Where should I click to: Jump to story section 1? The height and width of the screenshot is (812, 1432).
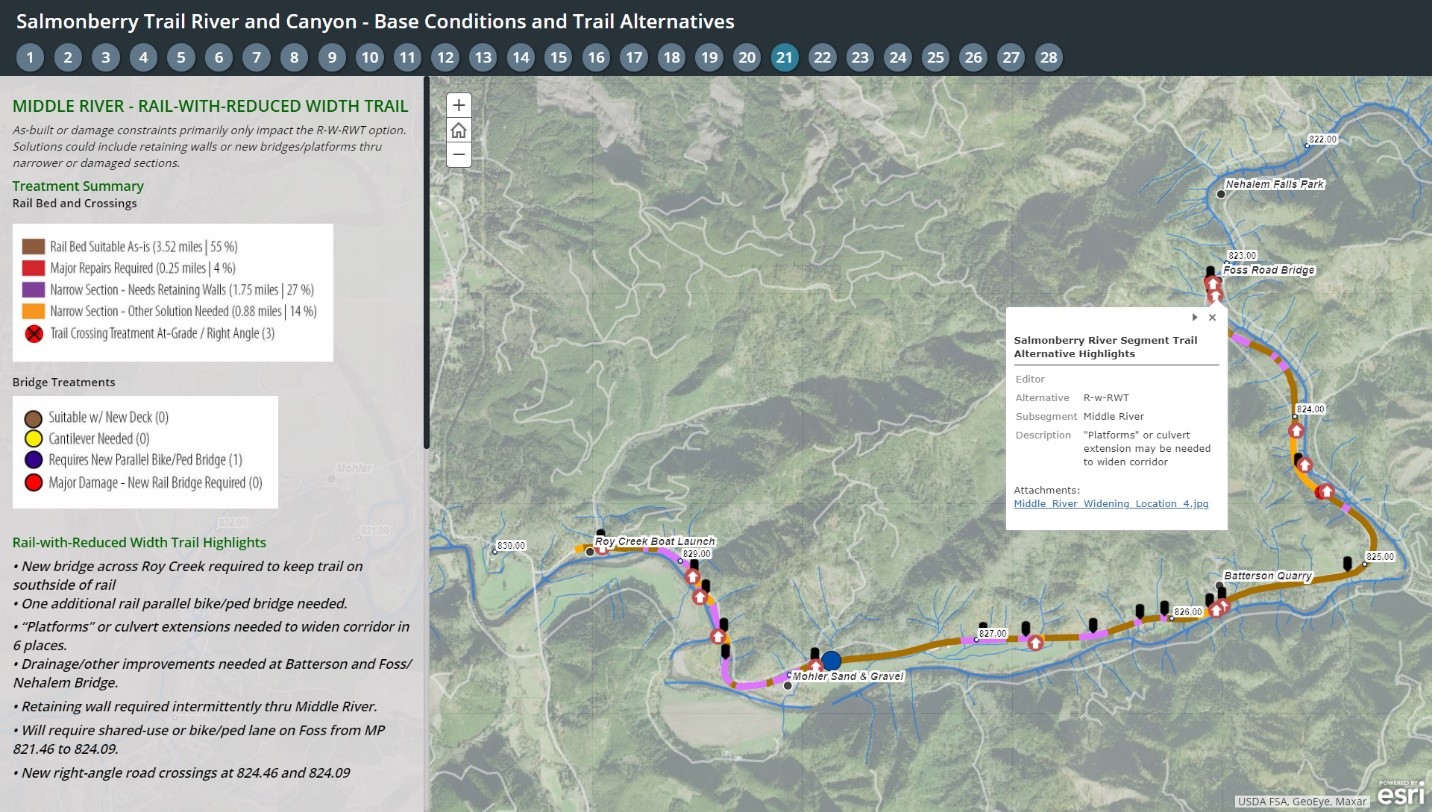pyautogui.click(x=30, y=58)
